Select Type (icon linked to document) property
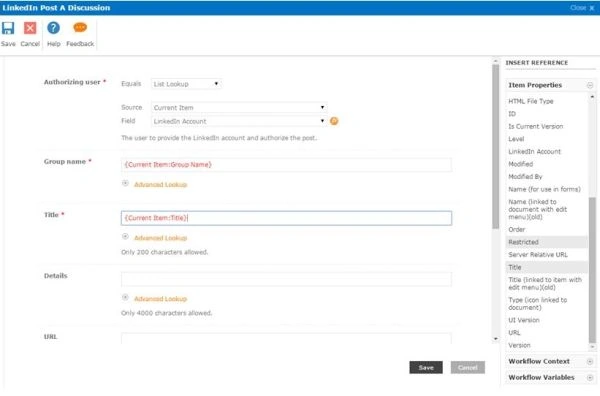The image size is (600, 396). 538,304
